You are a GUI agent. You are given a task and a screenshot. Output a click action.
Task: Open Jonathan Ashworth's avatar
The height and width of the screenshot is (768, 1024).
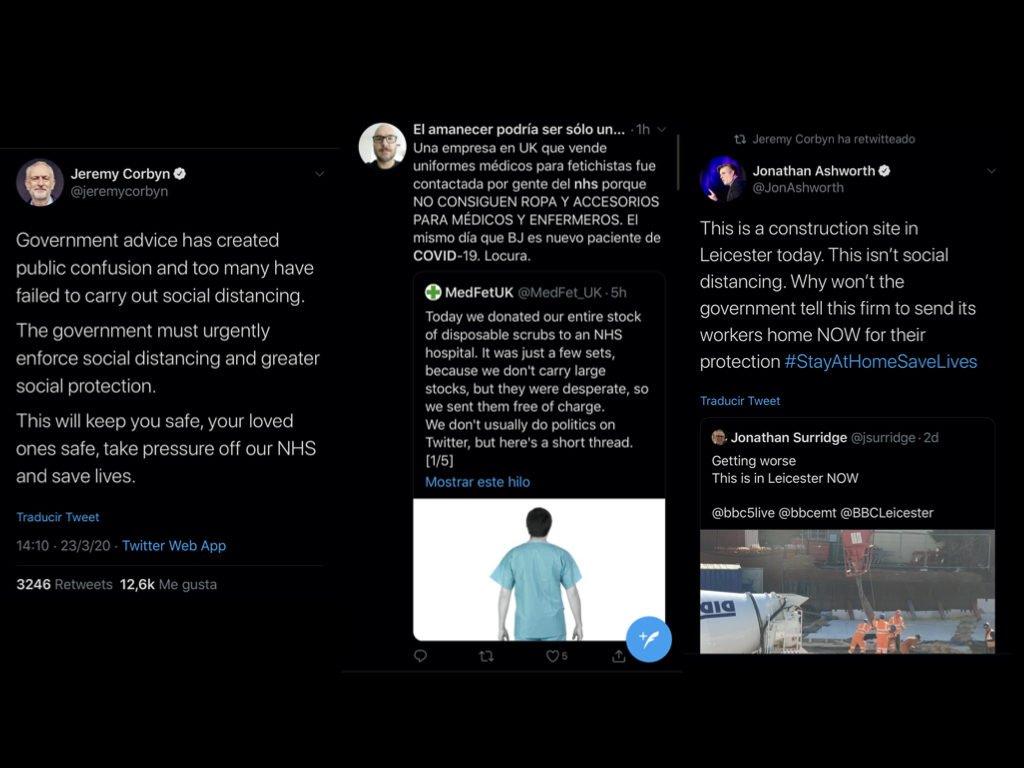click(722, 178)
